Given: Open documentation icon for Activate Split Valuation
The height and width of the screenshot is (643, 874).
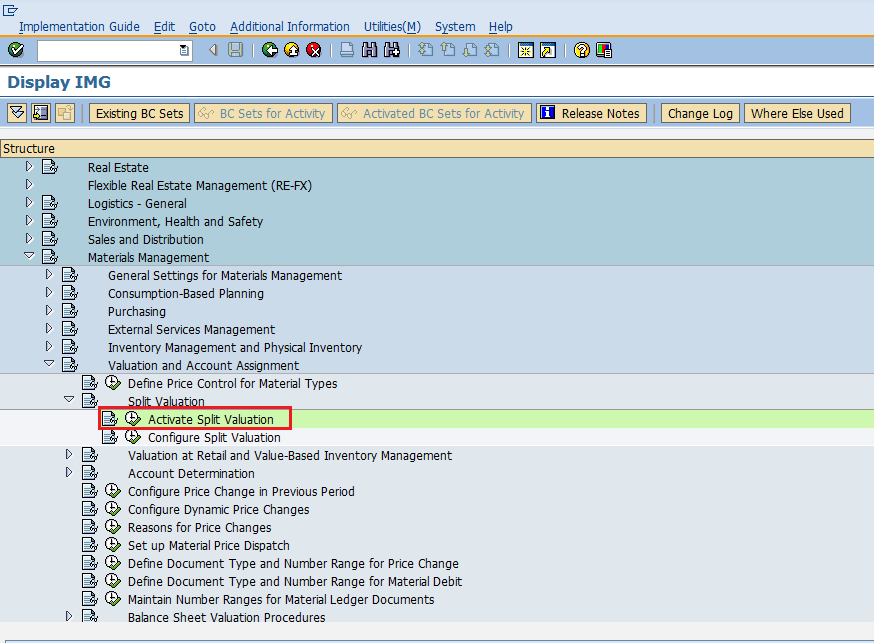Looking at the screenshot, I should pos(110,419).
